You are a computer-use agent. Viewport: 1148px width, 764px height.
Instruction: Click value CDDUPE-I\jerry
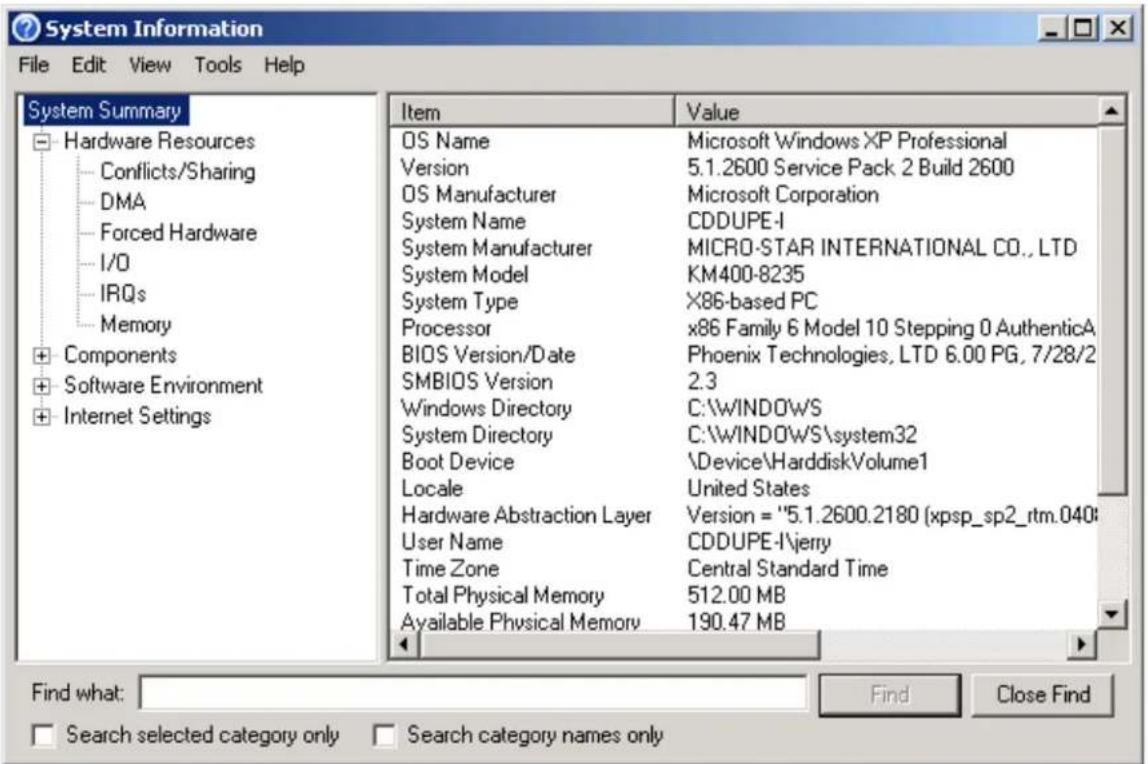[758, 542]
